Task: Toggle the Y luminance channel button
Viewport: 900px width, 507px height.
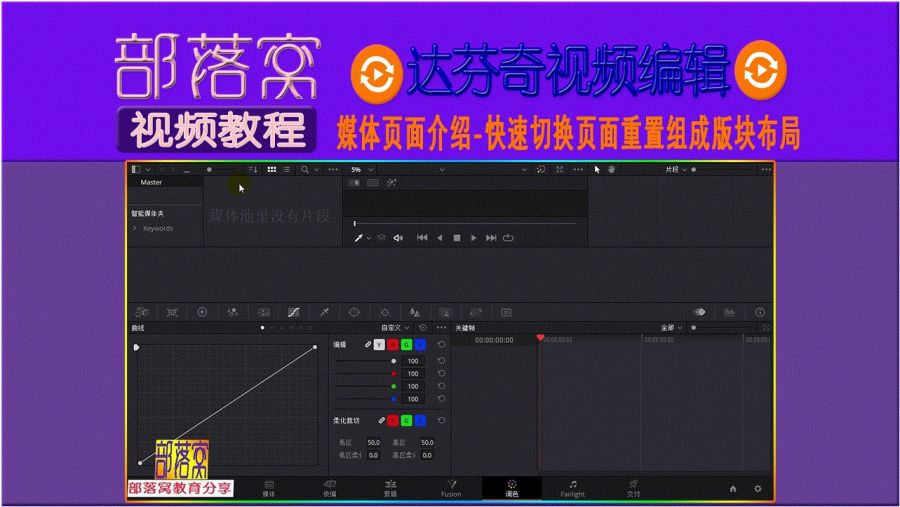Action: 379,345
